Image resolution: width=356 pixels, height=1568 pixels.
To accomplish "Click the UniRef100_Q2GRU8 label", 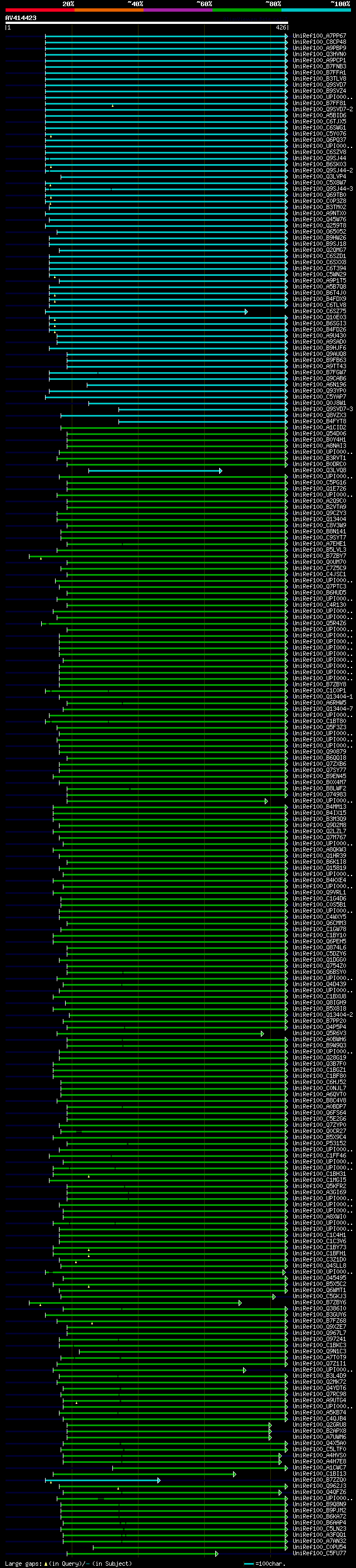I will pyautogui.click(x=319, y=1424).
